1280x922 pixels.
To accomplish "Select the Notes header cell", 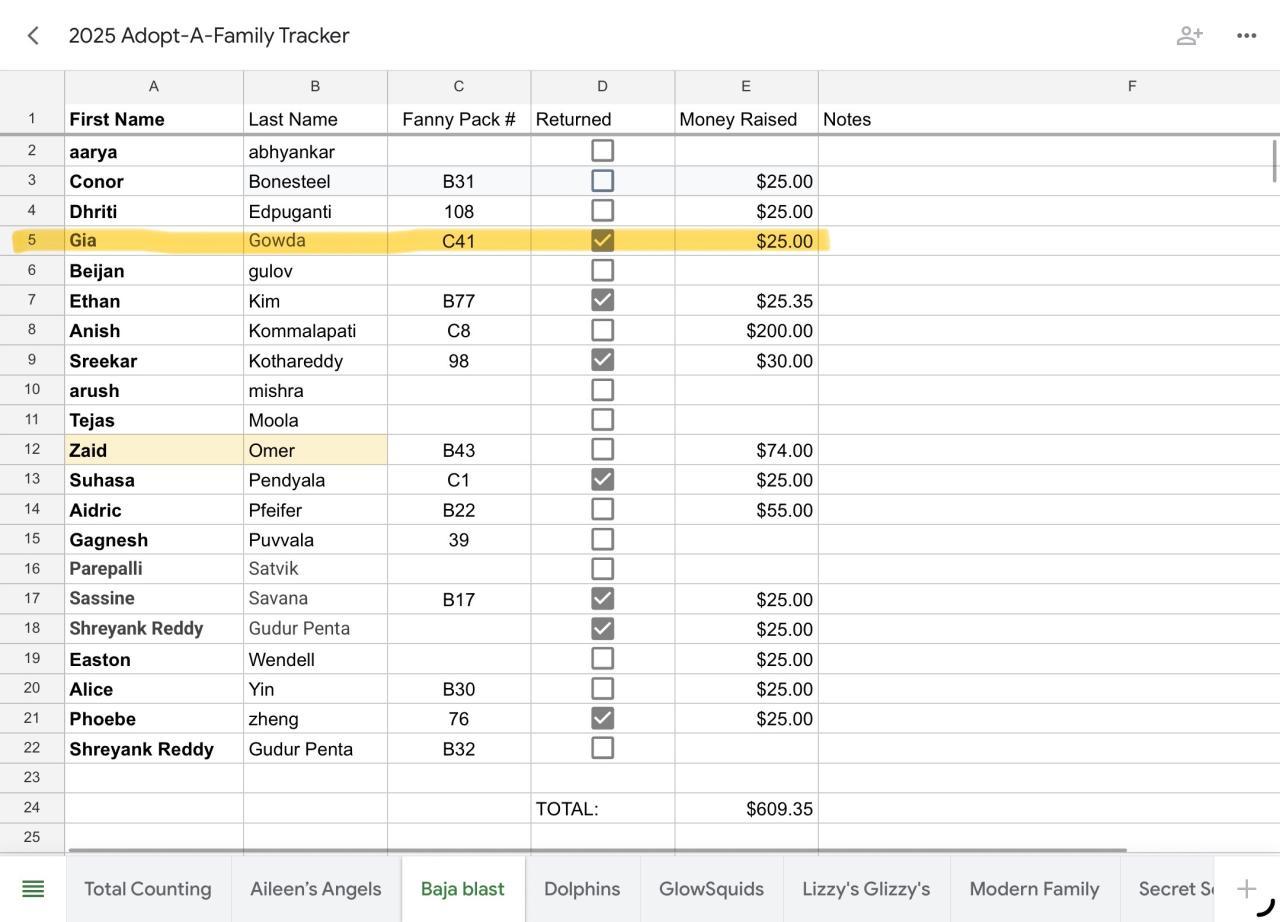I will (x=1048, y=120).
